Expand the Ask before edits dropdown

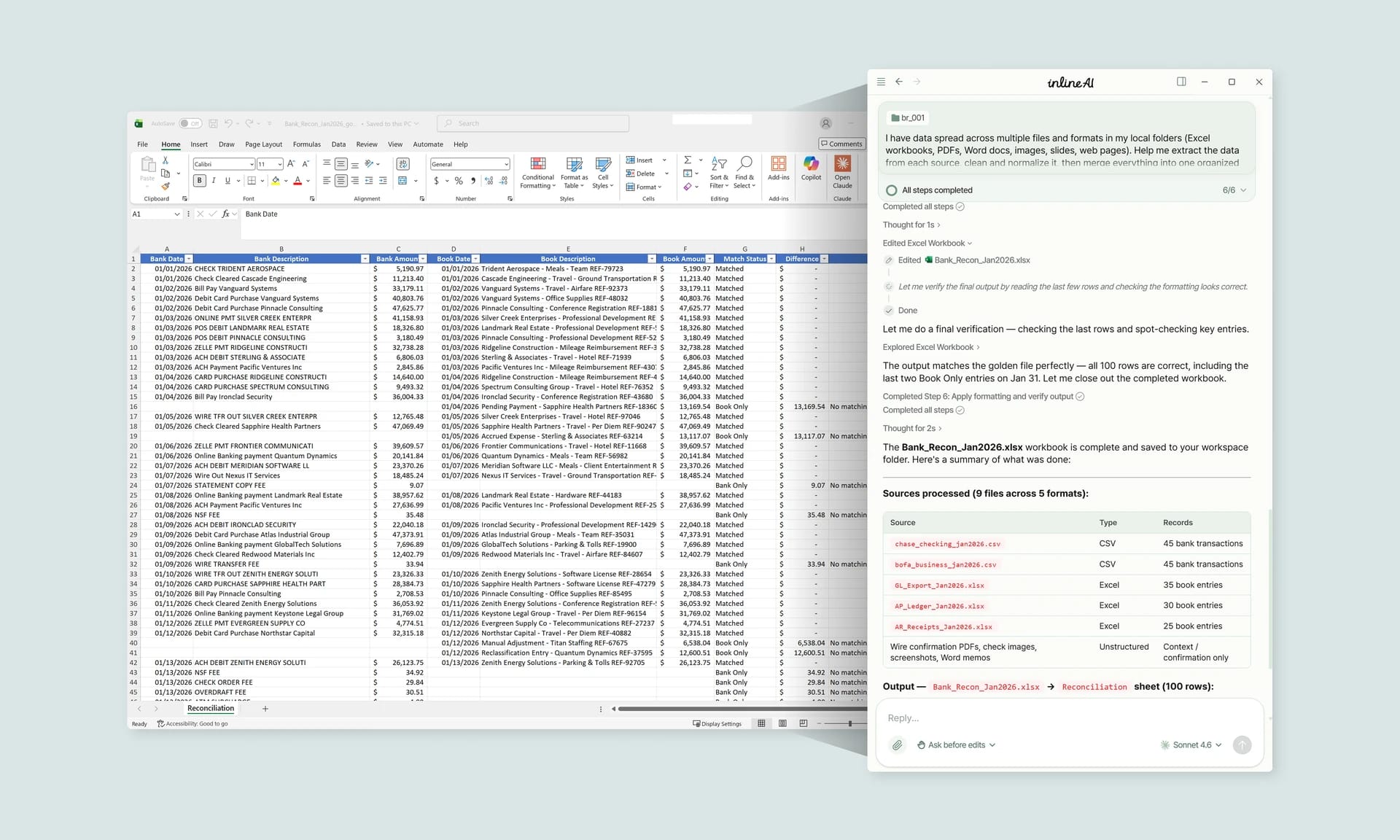click(956, 744)
